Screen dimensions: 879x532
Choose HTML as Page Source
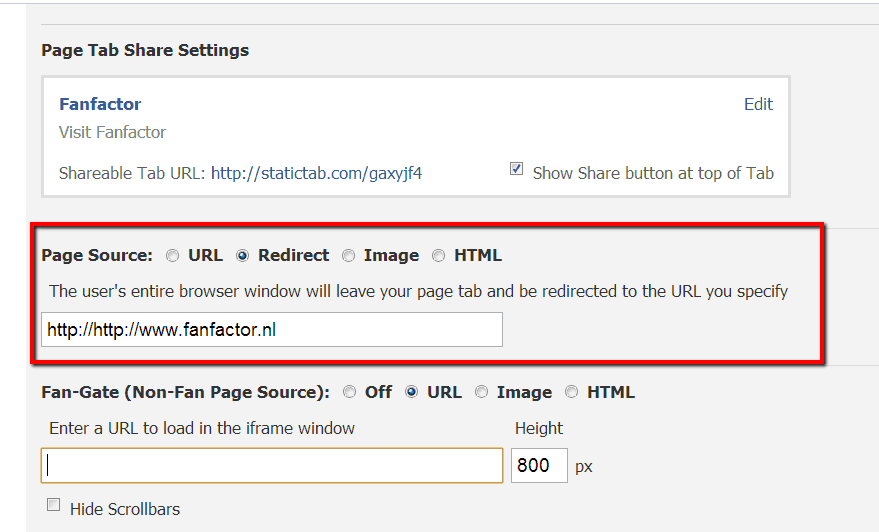pyautogui.click(x=438, y=256)
